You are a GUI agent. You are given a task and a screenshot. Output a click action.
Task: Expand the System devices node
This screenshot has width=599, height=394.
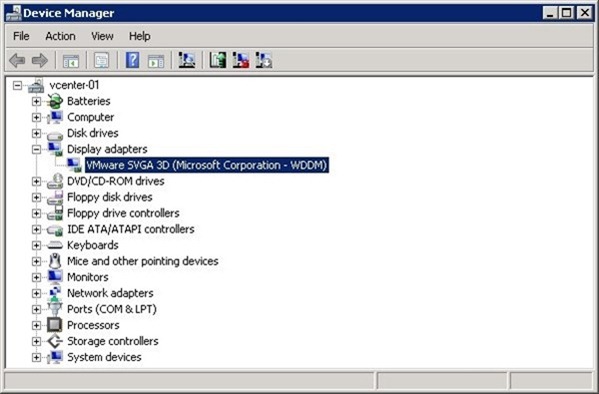point(36,357)
